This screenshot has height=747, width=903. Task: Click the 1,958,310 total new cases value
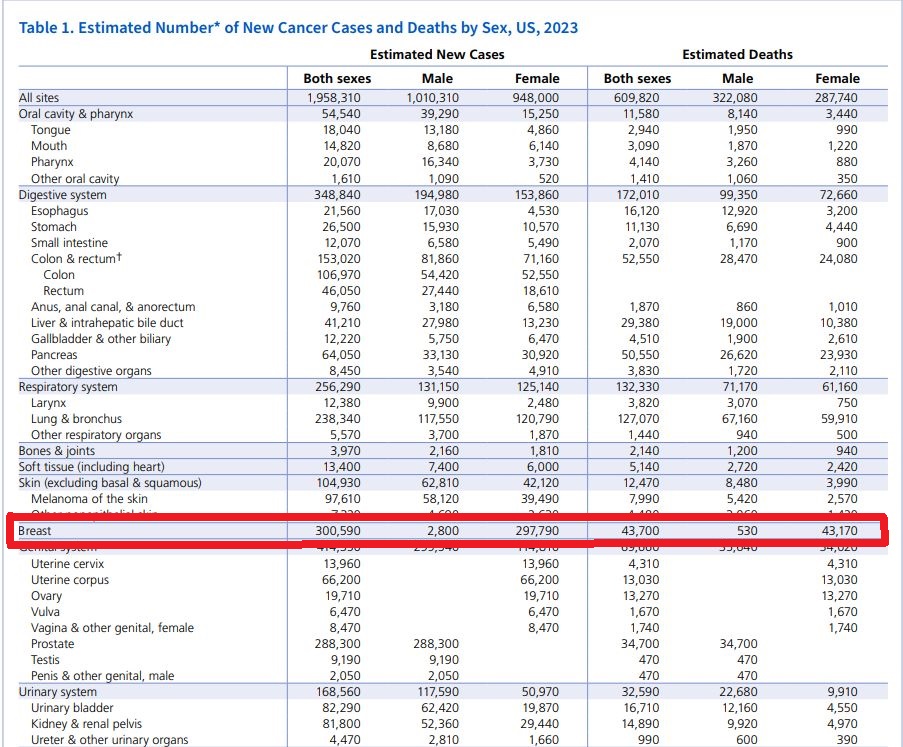click(x=337, y=98)
